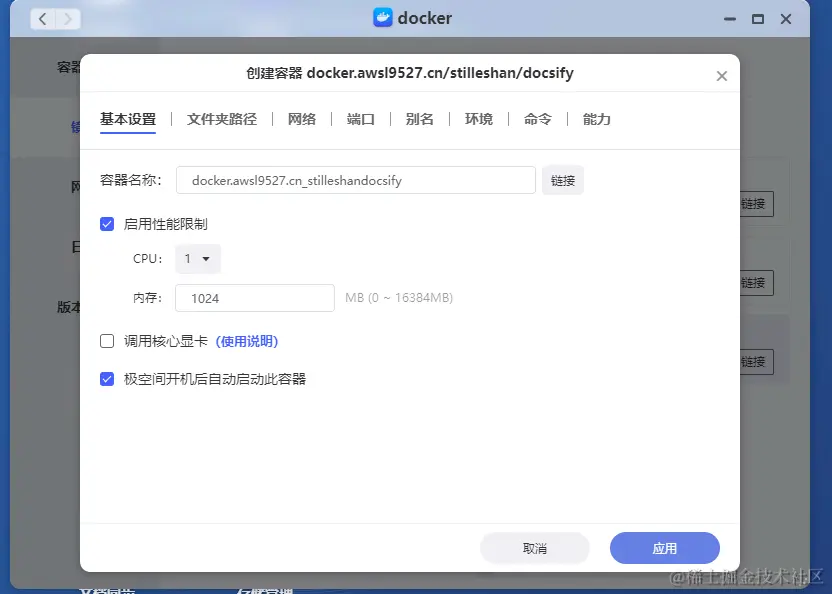Click the 应用 button

point(665,548)
